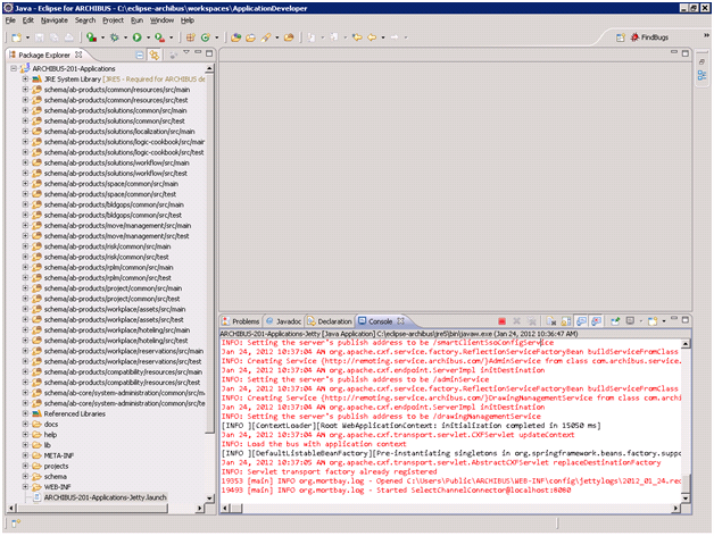The height and width of the screenshot is (536, 714).
Task: Expand Referenced Libraries node
Action: tap(26, 414)
